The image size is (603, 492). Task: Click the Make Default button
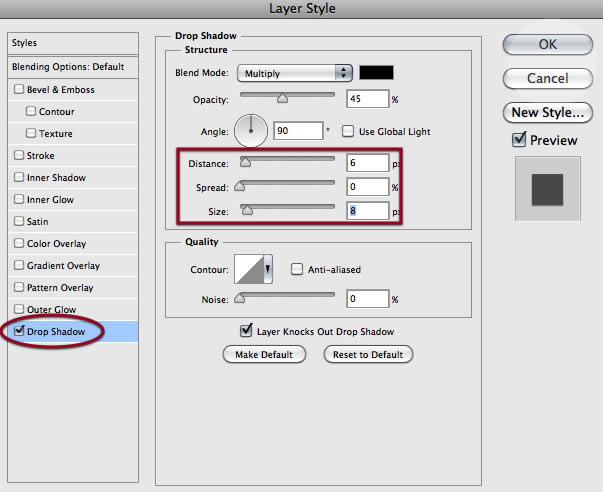coord(264,354)
